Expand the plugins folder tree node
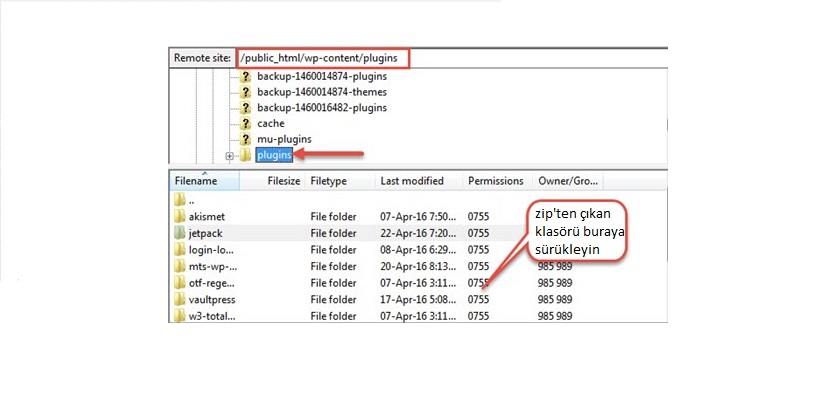This screenshot has width=818, height=407. coord(229,155)
